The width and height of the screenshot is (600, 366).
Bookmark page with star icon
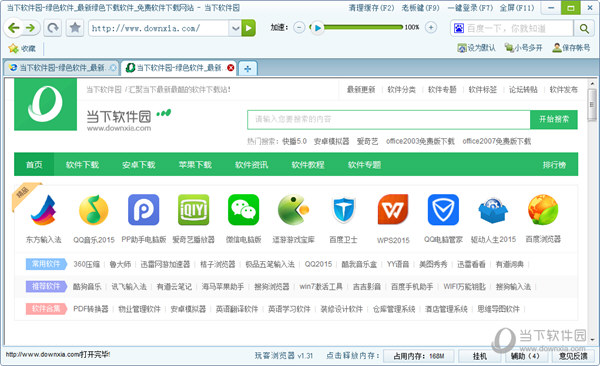75,28
